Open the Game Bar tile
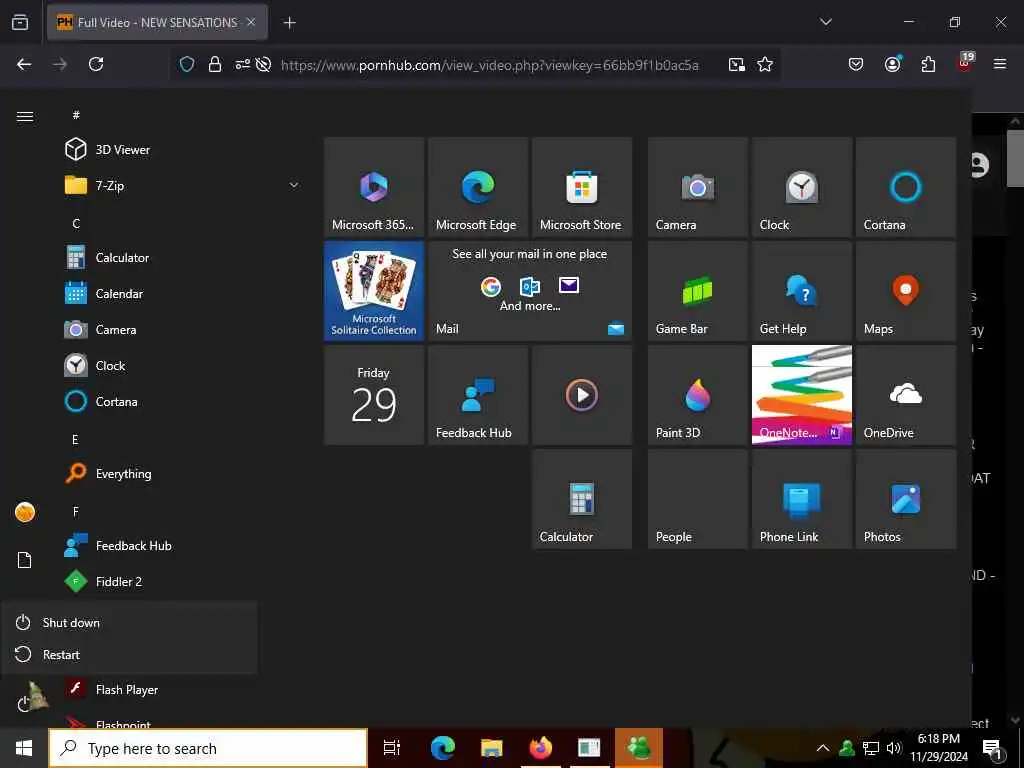The height and width of the screenshot is (768, 1024). click(697, 291)
